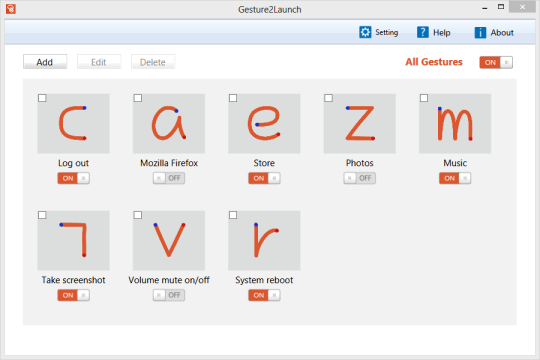Click the About info icon
Screen dimensions: 540x360
(x=480, y=32)
